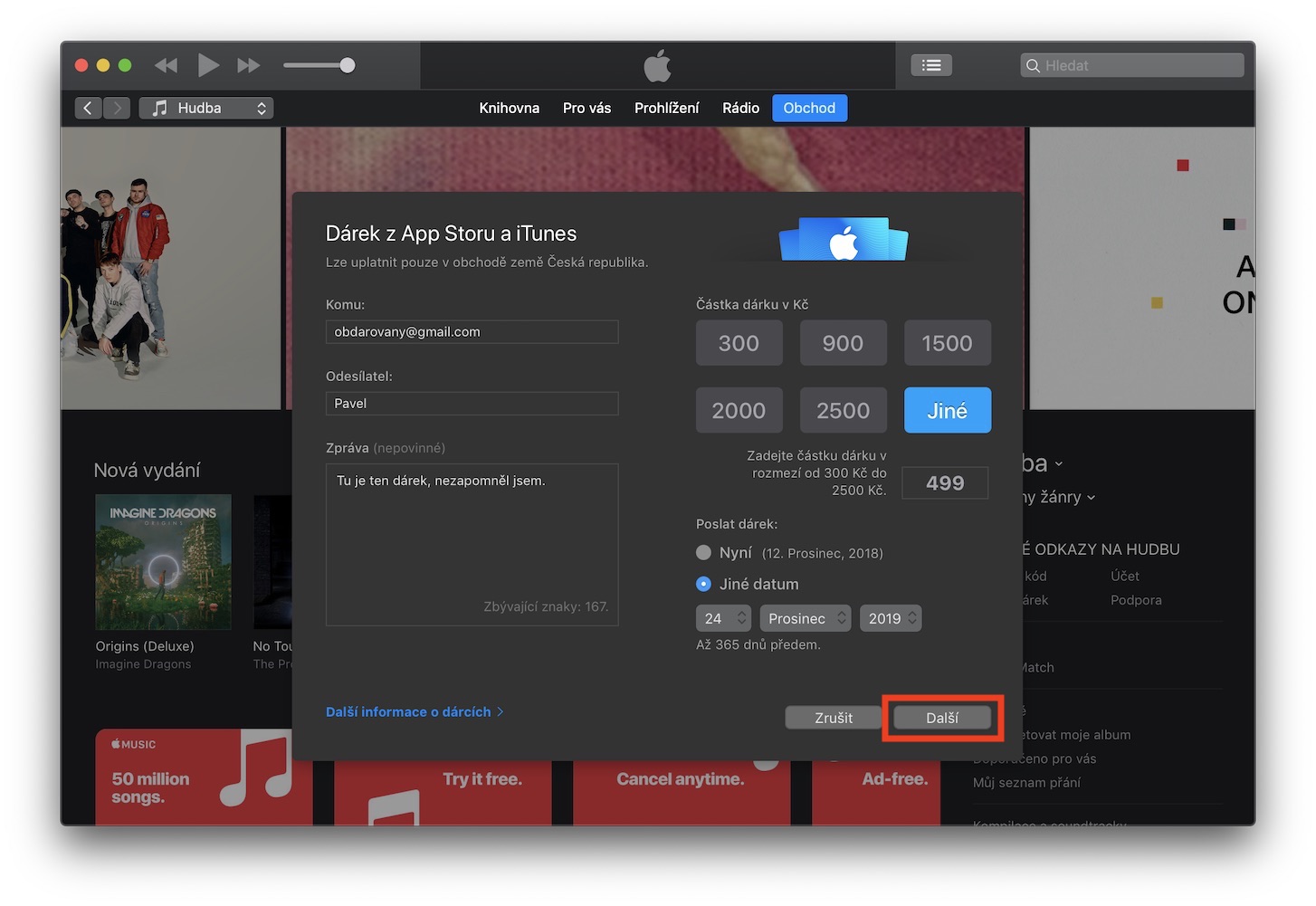Switch to the Rádio tab

[740, 108]
